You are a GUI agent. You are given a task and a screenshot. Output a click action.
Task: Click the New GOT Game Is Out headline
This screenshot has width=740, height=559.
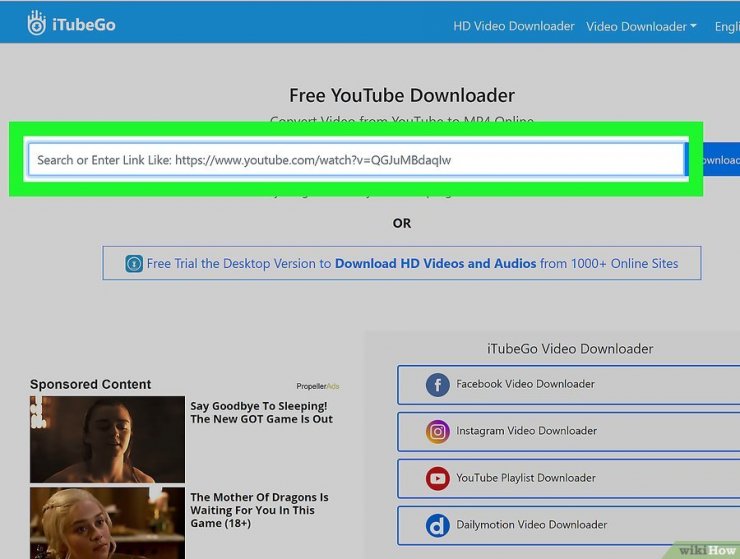point(262,413)
